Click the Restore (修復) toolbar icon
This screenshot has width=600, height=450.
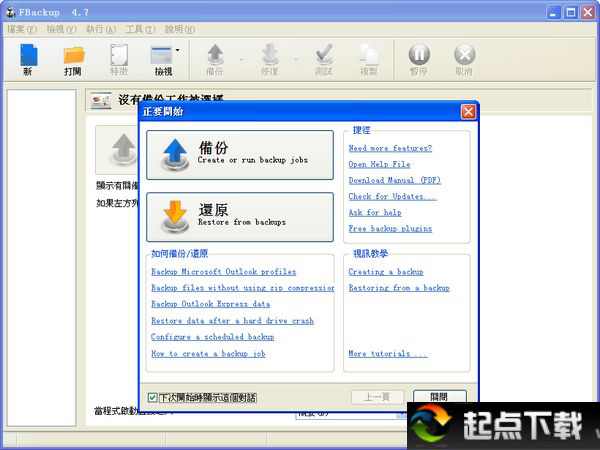coord(270,59)
